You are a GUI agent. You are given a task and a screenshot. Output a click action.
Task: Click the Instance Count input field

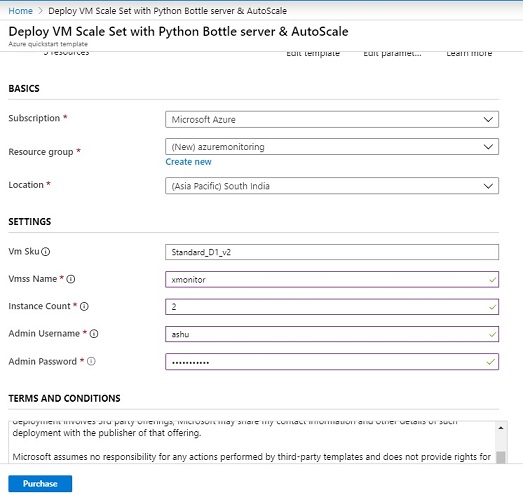pos(332,307)
